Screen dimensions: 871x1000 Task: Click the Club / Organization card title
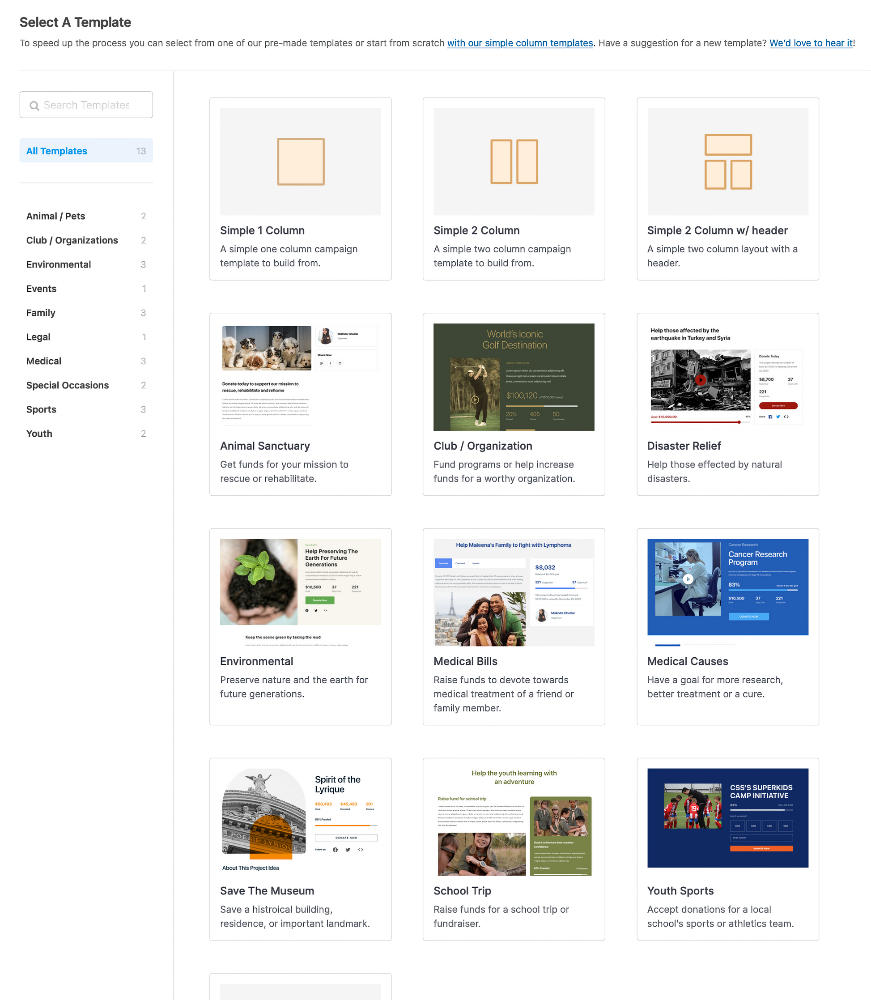click(483, 446)
